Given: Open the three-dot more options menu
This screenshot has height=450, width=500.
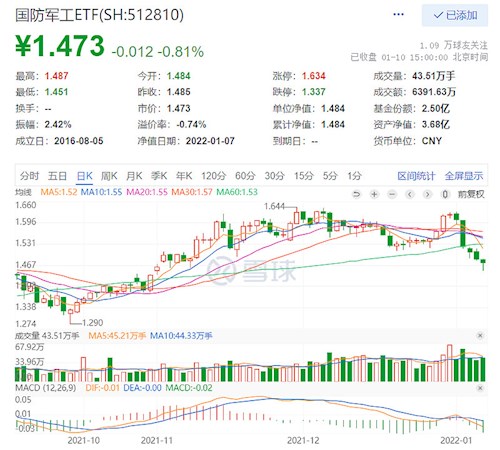Looking at the screenshot, I should [x=398, y=14].
